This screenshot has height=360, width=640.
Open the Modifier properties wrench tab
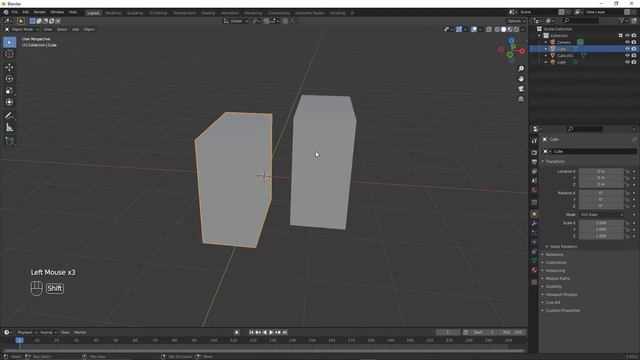tap(534, 224)
